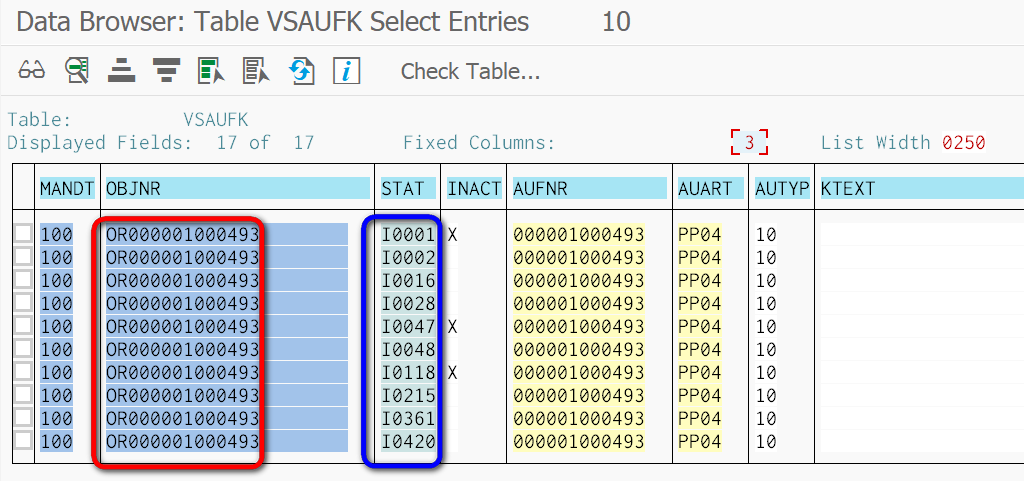Click the Check Table... button
The height and width of the screenshot is (481, 1024).
(x=470, y=71)
